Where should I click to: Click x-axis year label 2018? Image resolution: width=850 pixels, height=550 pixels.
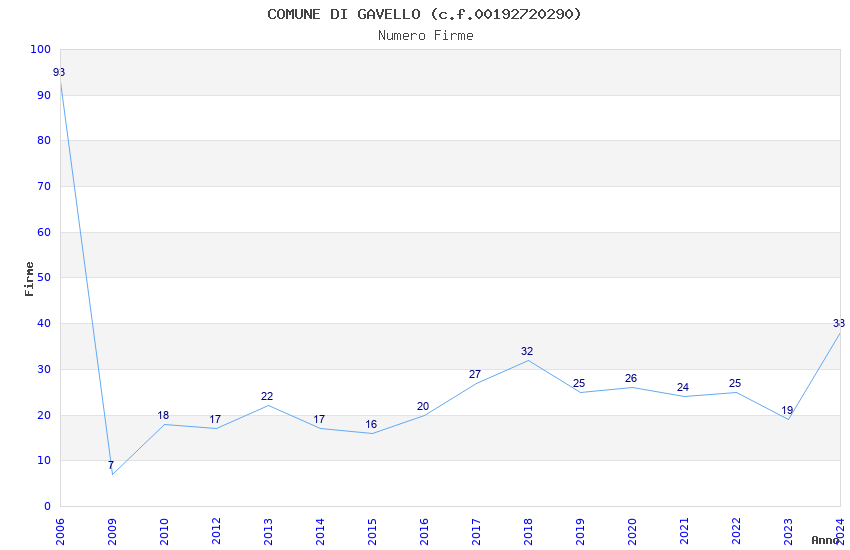pos(529,532)
